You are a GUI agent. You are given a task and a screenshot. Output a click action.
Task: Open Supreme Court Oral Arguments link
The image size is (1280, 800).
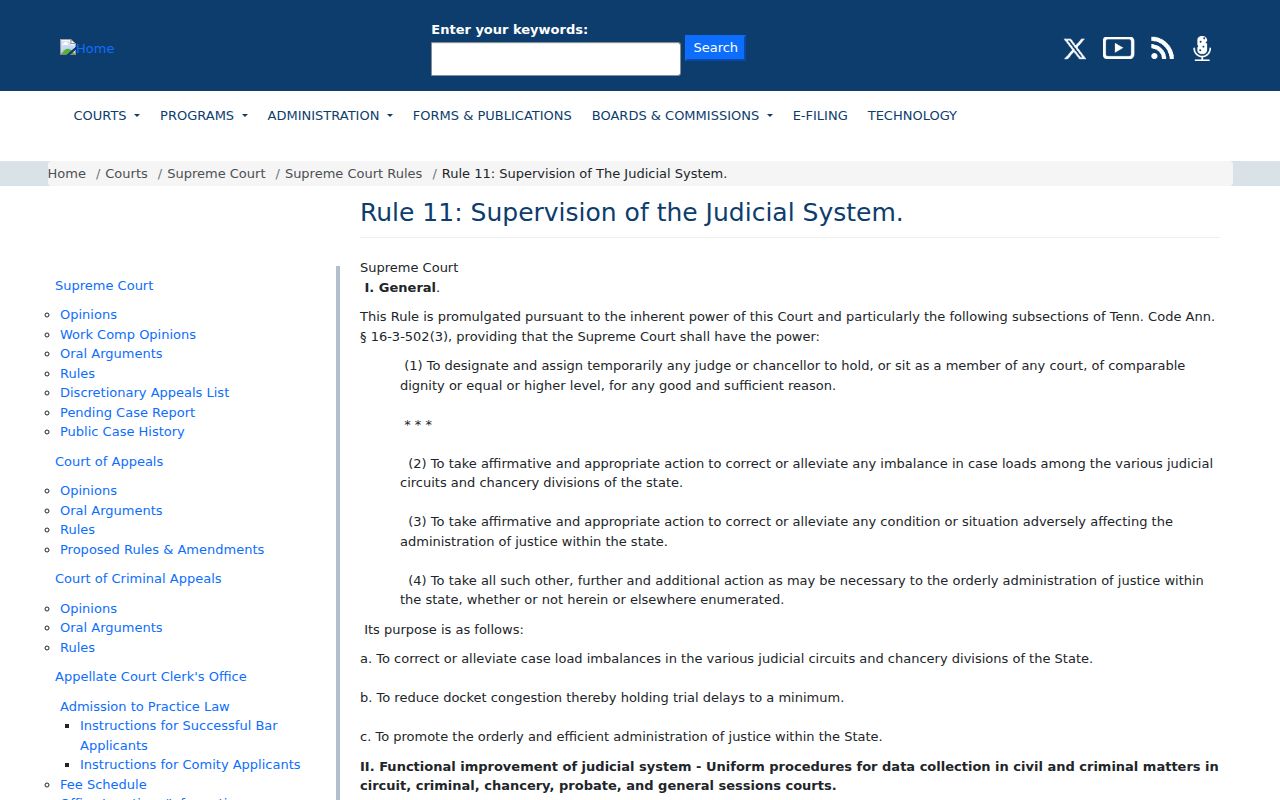(x=111, y=354)
